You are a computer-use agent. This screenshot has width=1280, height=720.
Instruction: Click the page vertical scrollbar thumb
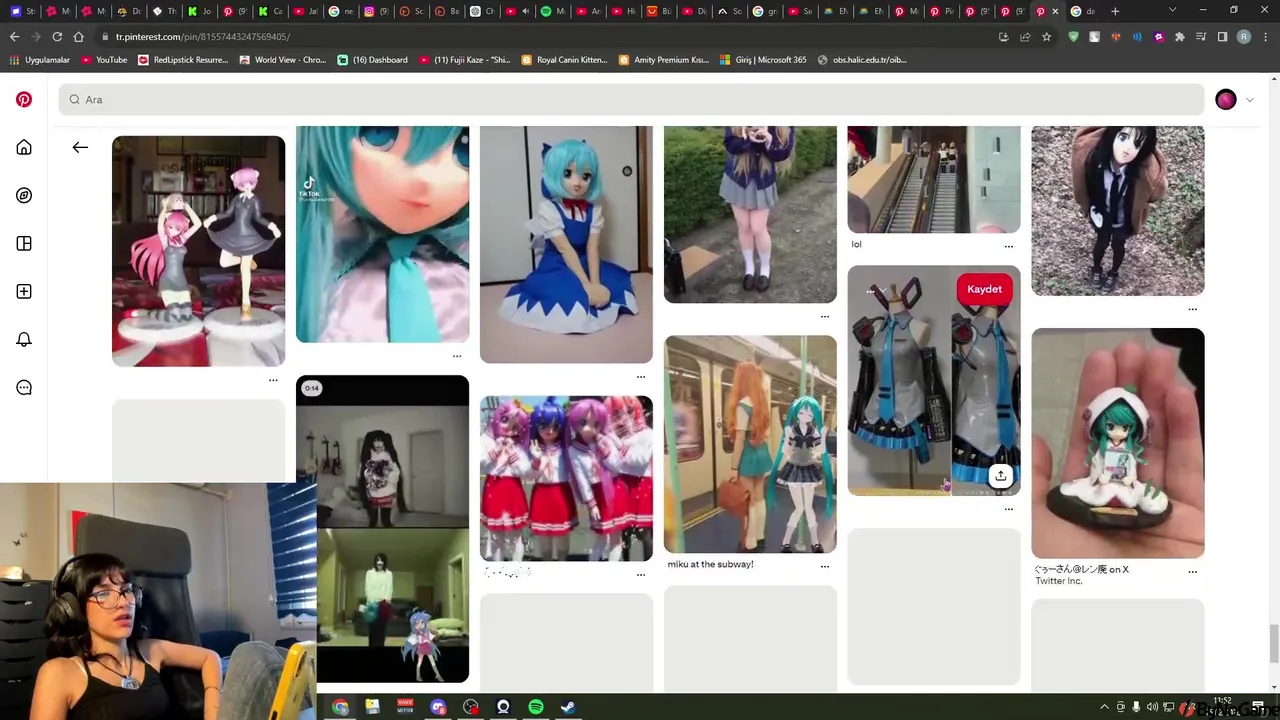[1273, 642]
